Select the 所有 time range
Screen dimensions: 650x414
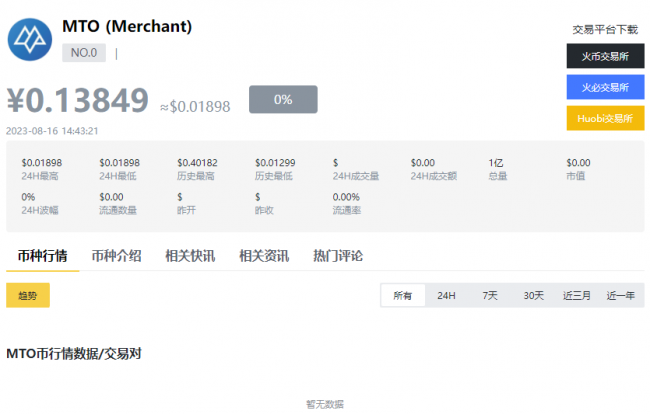pyautogui.click(x=403, y=295)
